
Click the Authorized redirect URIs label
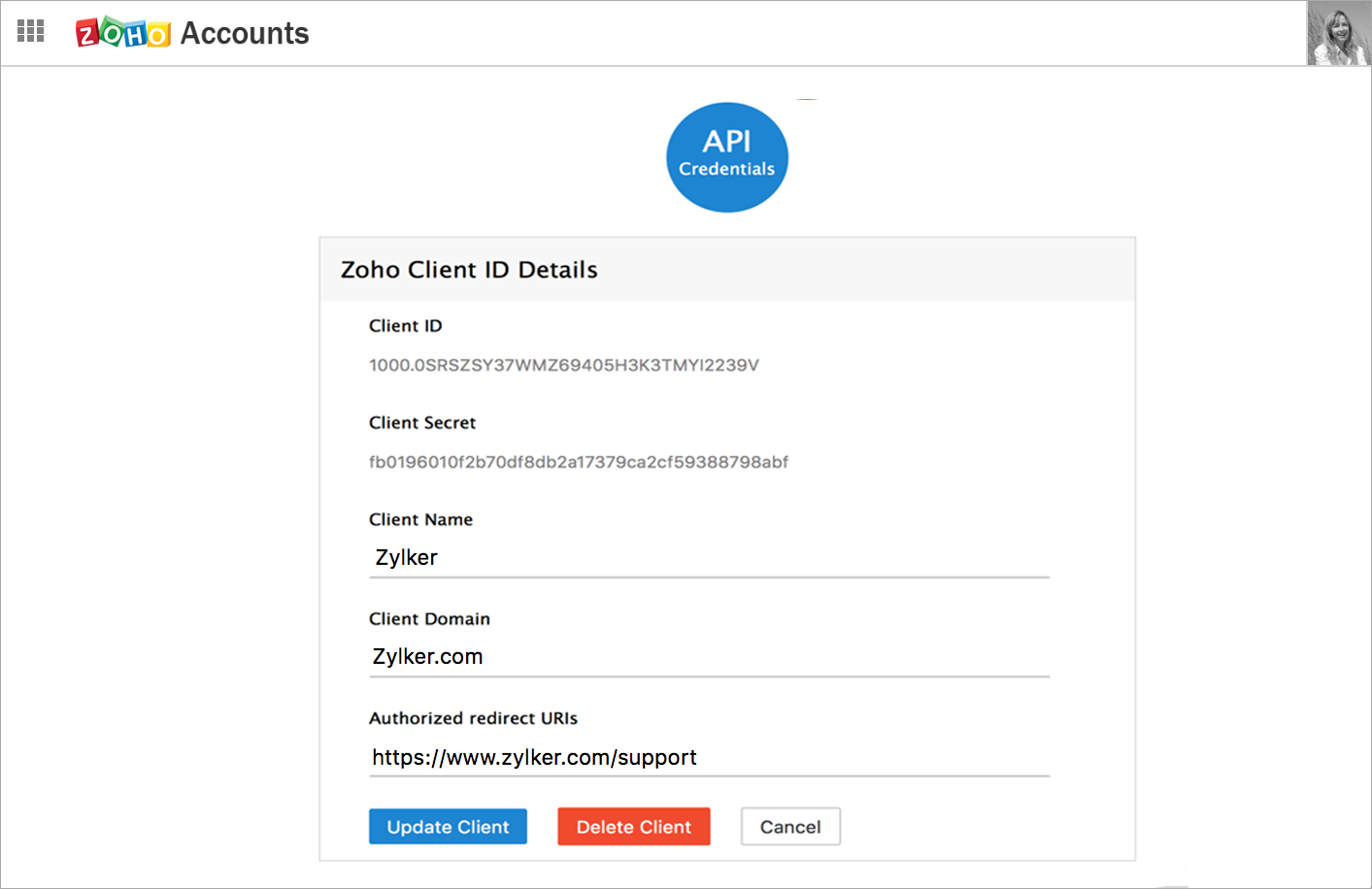click(473, 718)
